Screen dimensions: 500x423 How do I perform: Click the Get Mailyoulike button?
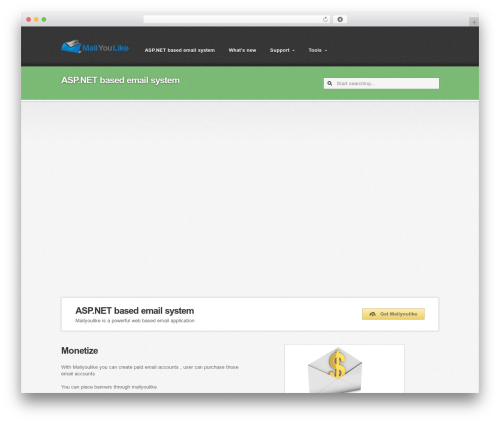pyautogui.click(x=393, y=314)
